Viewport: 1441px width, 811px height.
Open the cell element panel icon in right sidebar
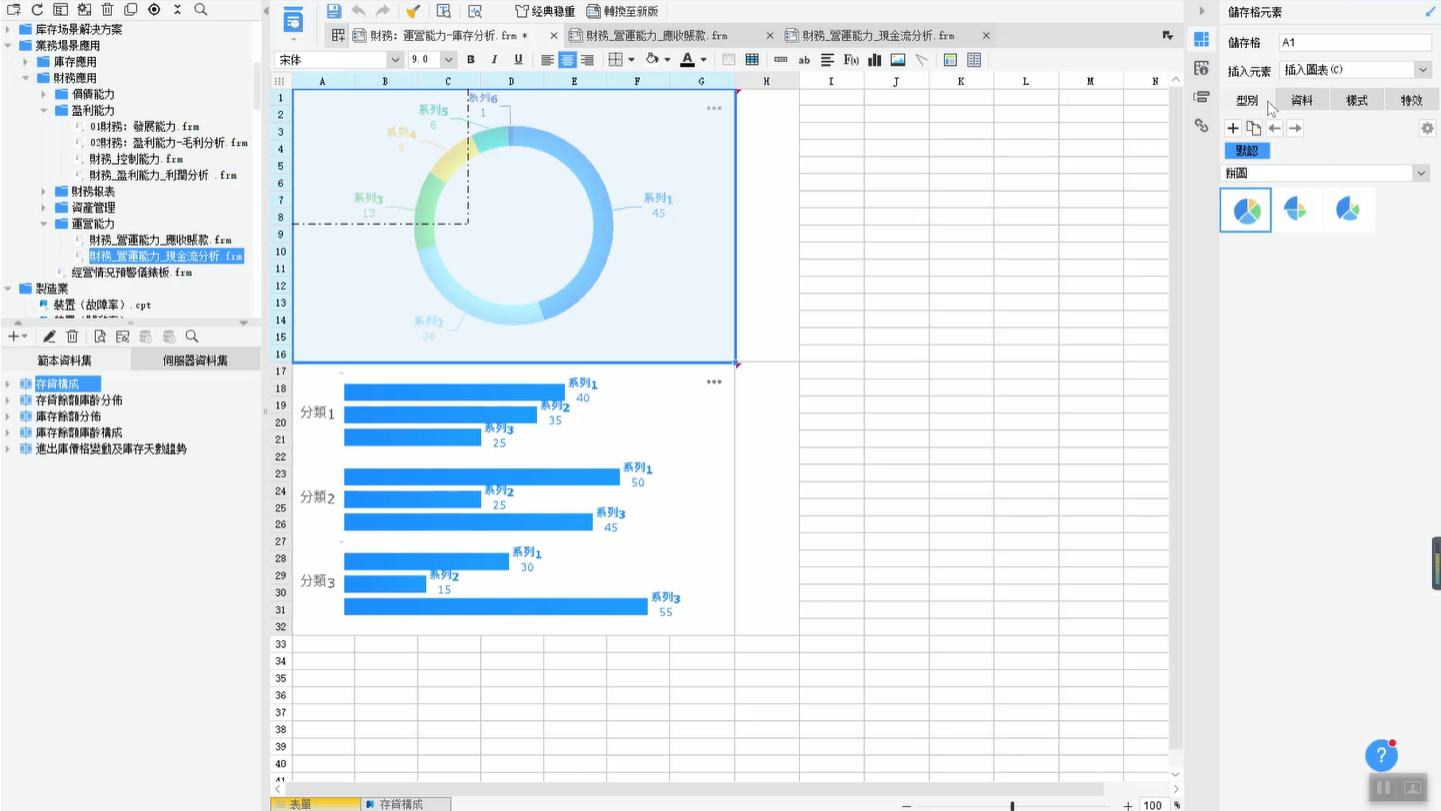[1201, 39]
